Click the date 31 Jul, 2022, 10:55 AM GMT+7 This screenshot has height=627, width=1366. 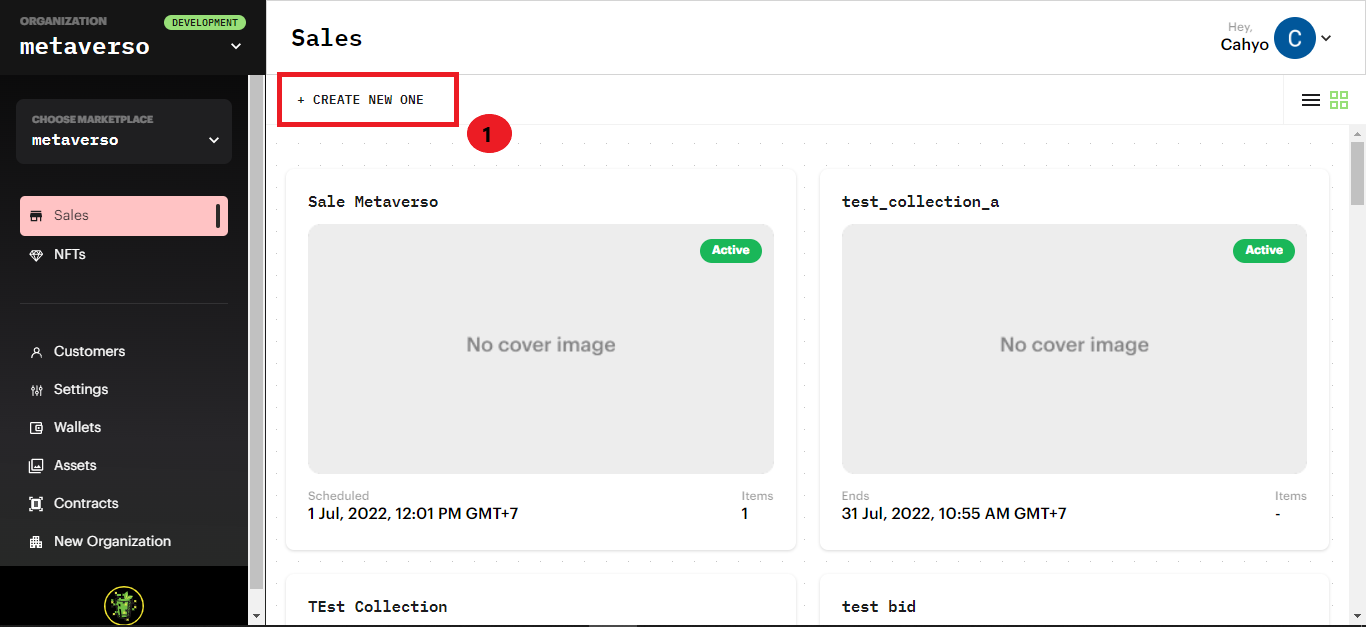pyautogui.click(x=954, y=514)
